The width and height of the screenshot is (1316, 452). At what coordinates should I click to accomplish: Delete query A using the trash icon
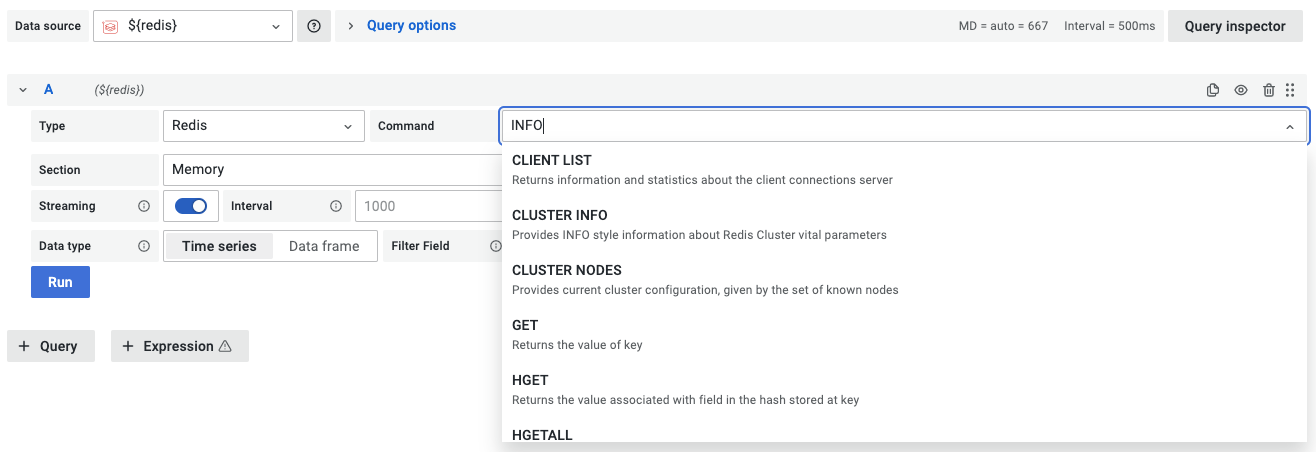click(1269, 90)
